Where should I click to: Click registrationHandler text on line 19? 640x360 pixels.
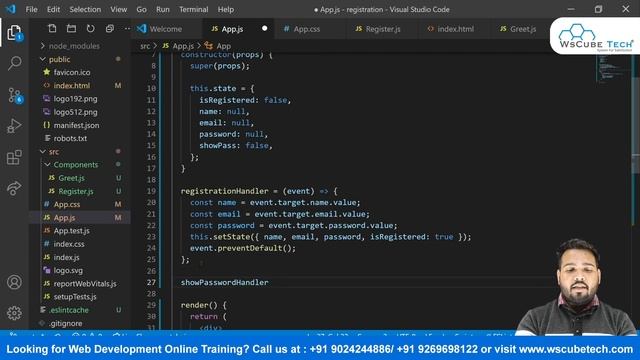pyautogui.click(x=224, y=191)
